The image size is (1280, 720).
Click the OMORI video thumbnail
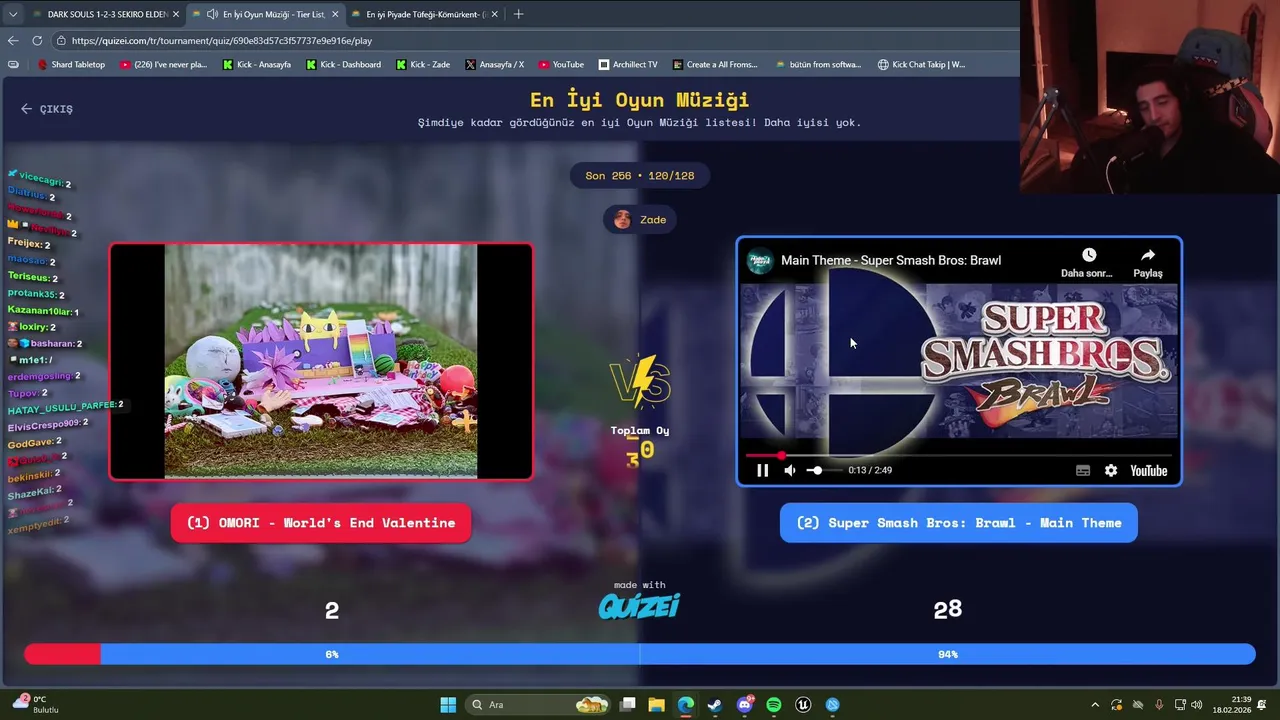click(321, 361)
